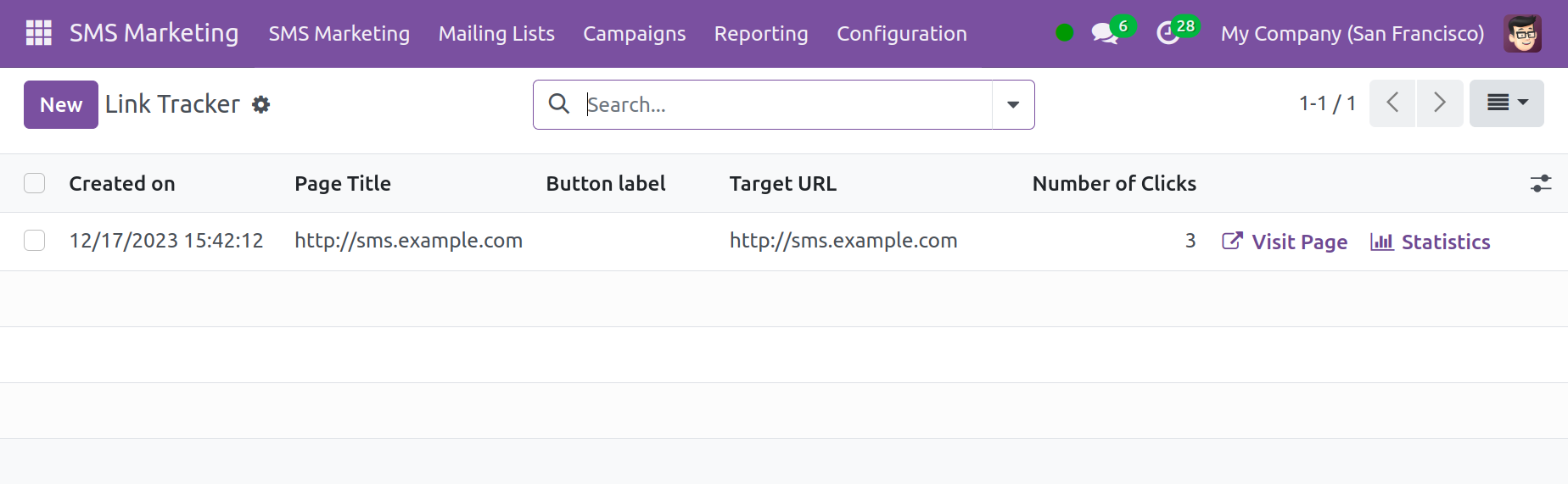This screenshot has height=484, width=1568.
Task: Open the Reporting menu
Action: (x=761, y=34)
